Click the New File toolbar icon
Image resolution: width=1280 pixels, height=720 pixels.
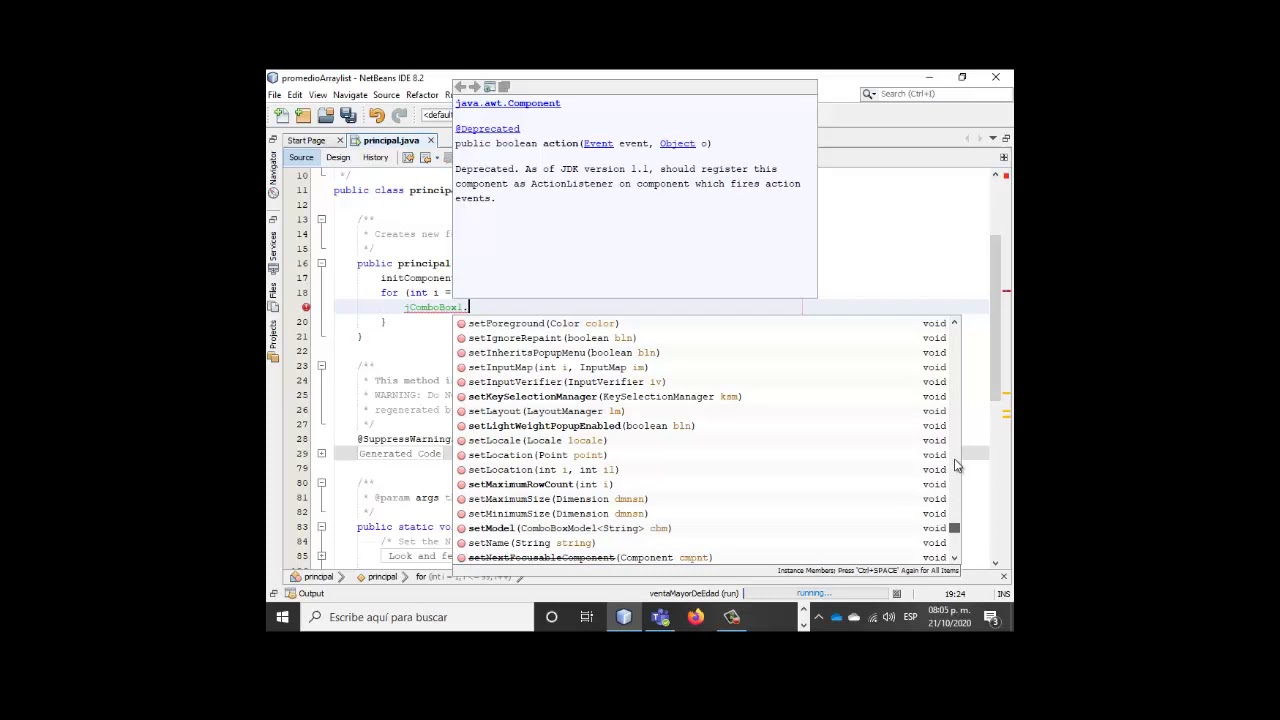(281, 116)
